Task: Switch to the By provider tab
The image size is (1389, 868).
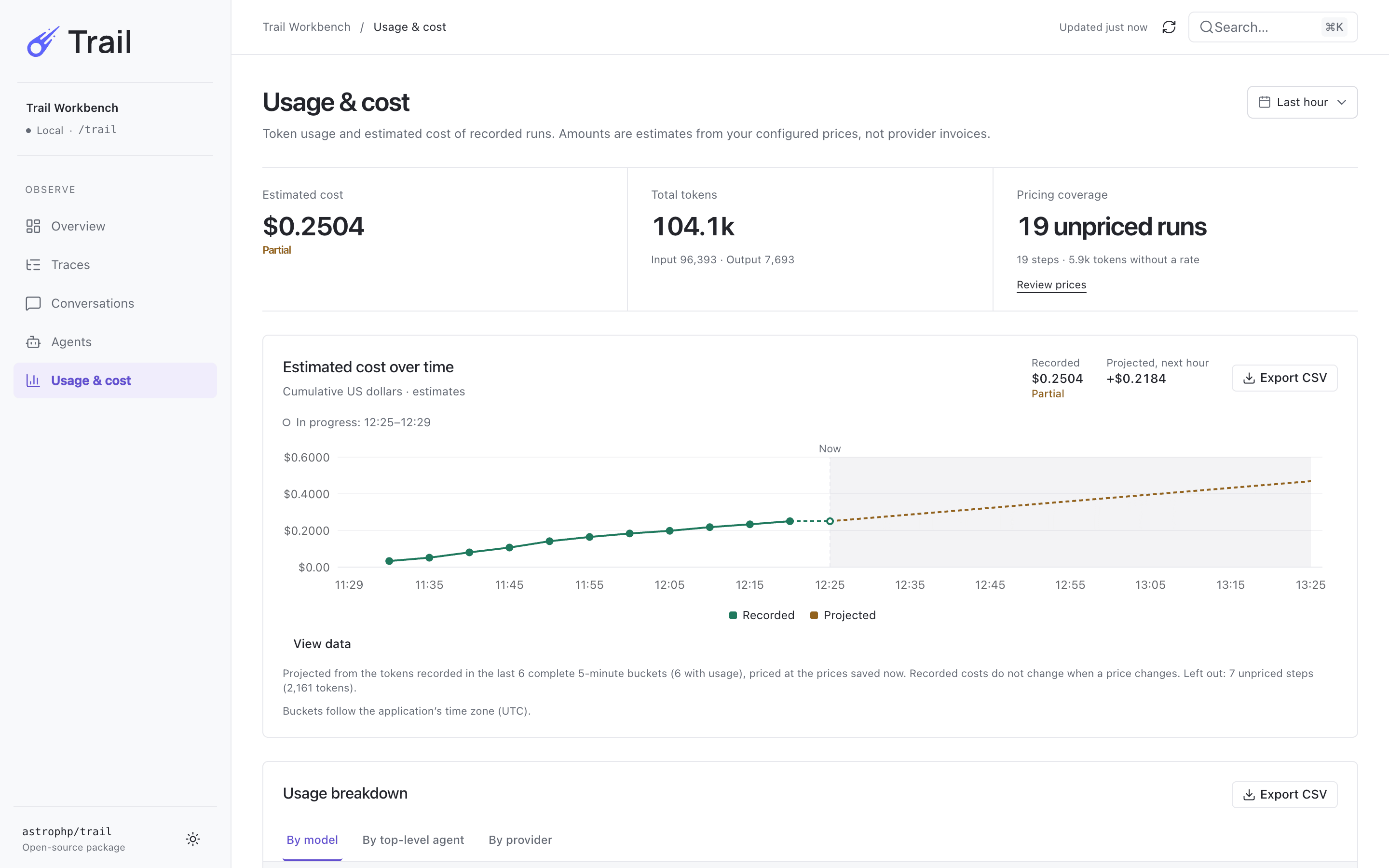Action: tap(520, 840)
